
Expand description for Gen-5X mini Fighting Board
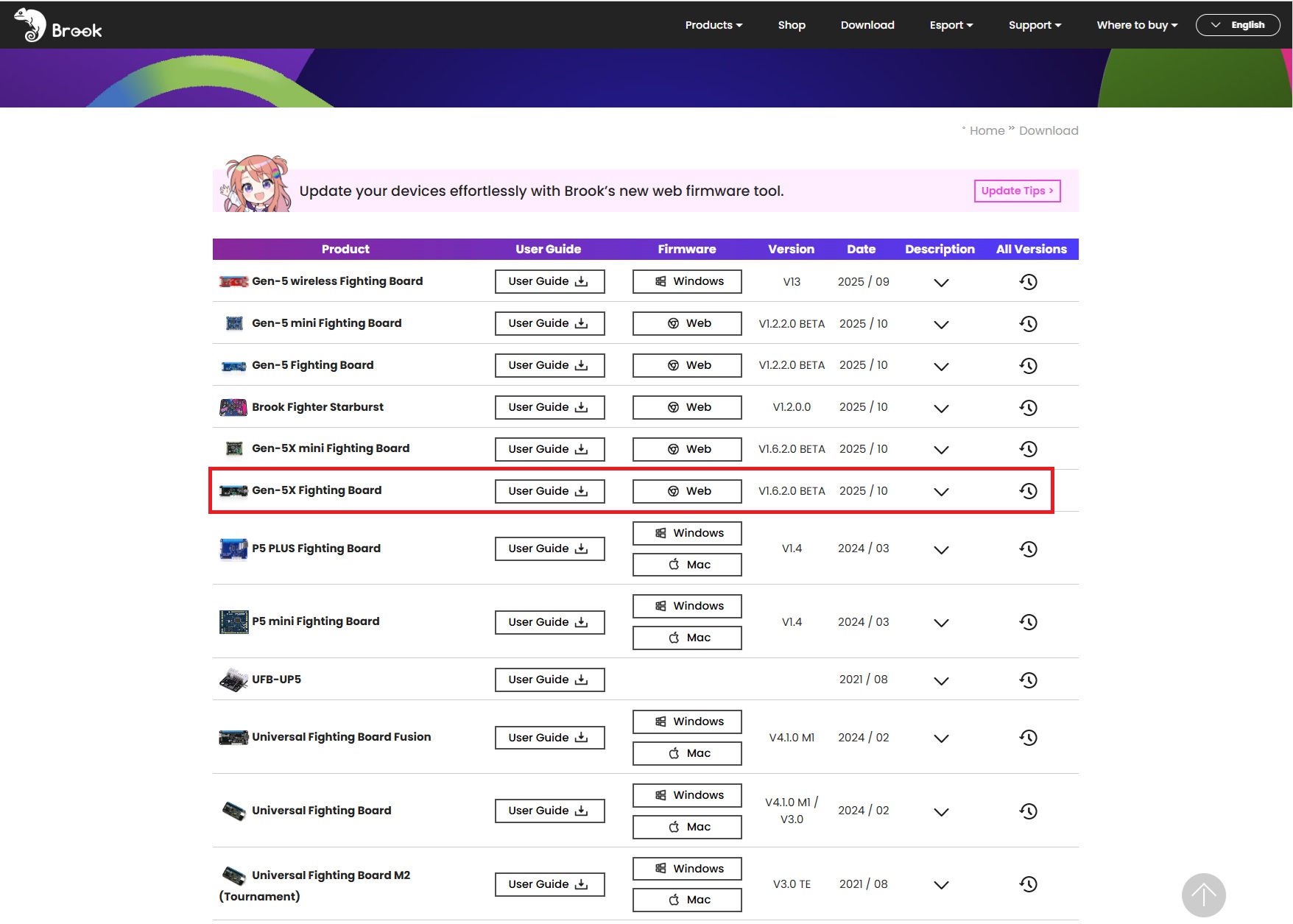[x=941, y=450]
